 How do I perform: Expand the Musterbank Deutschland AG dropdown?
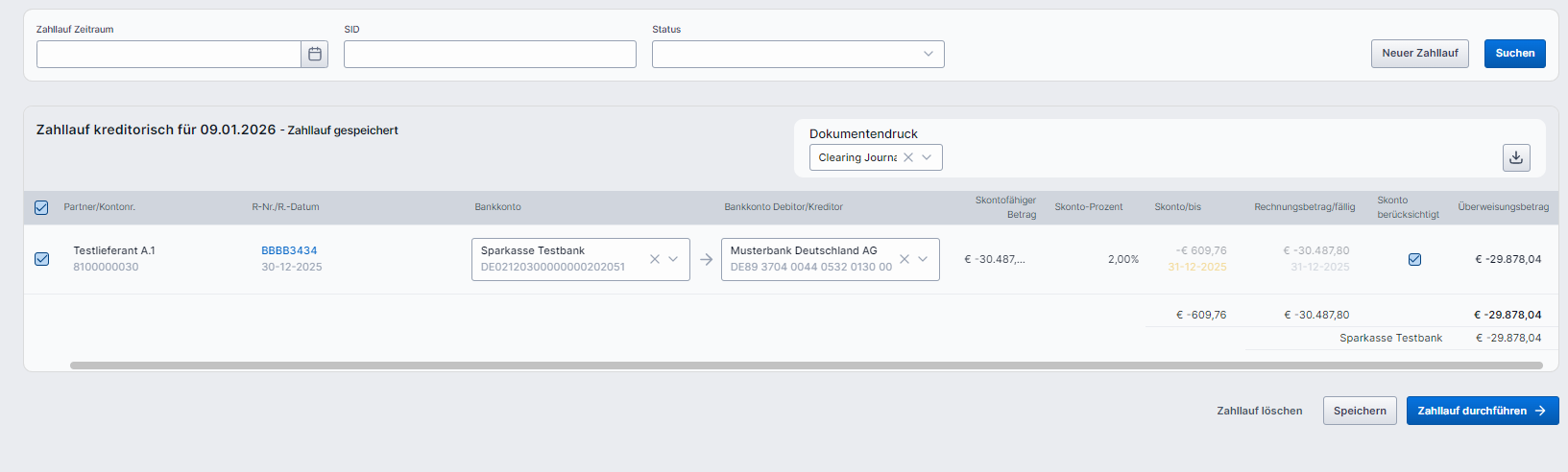pyautogui.click(x=924, y=259)
